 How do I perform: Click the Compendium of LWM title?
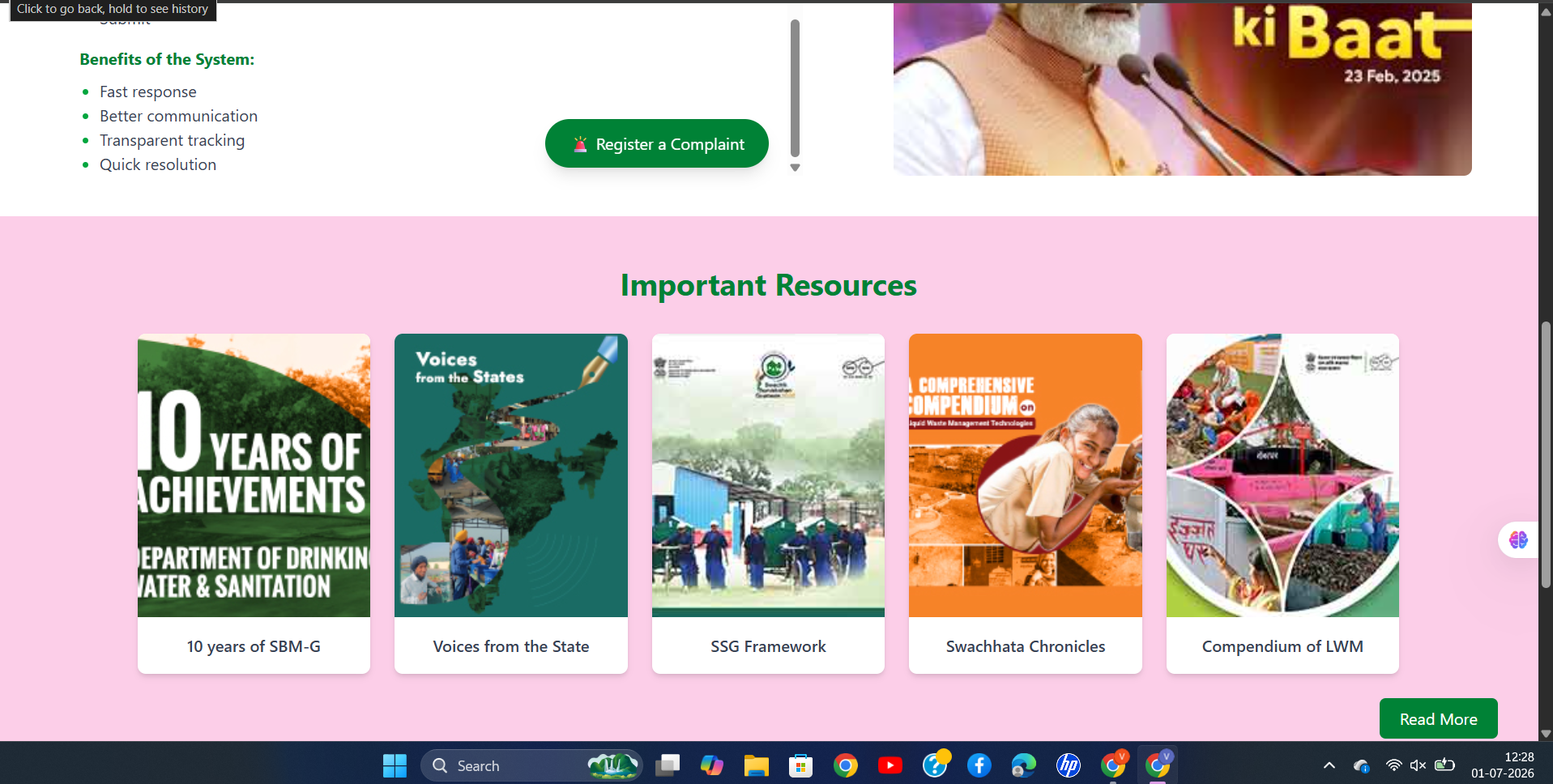click(1282, 646)
